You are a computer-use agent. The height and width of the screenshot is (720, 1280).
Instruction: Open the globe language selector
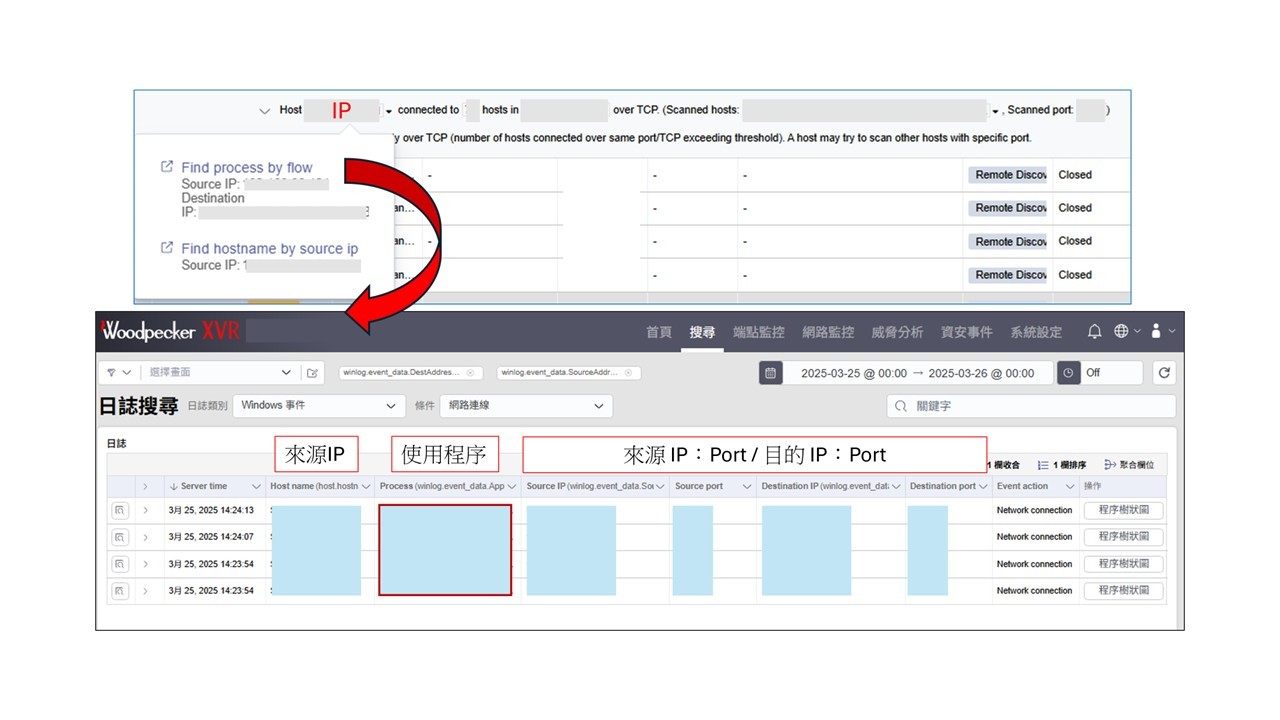coord(1121,332)
